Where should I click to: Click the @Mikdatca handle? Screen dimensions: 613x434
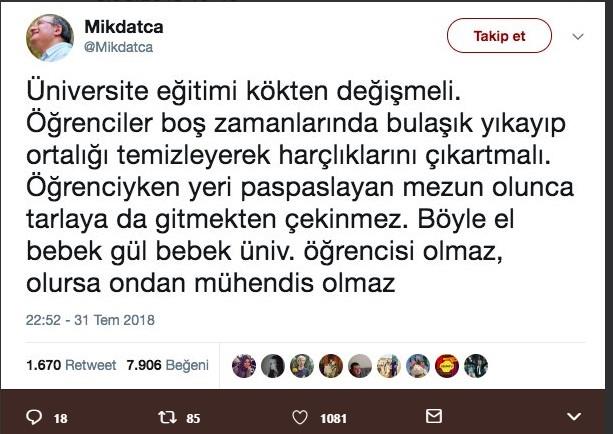coord(119,47)
